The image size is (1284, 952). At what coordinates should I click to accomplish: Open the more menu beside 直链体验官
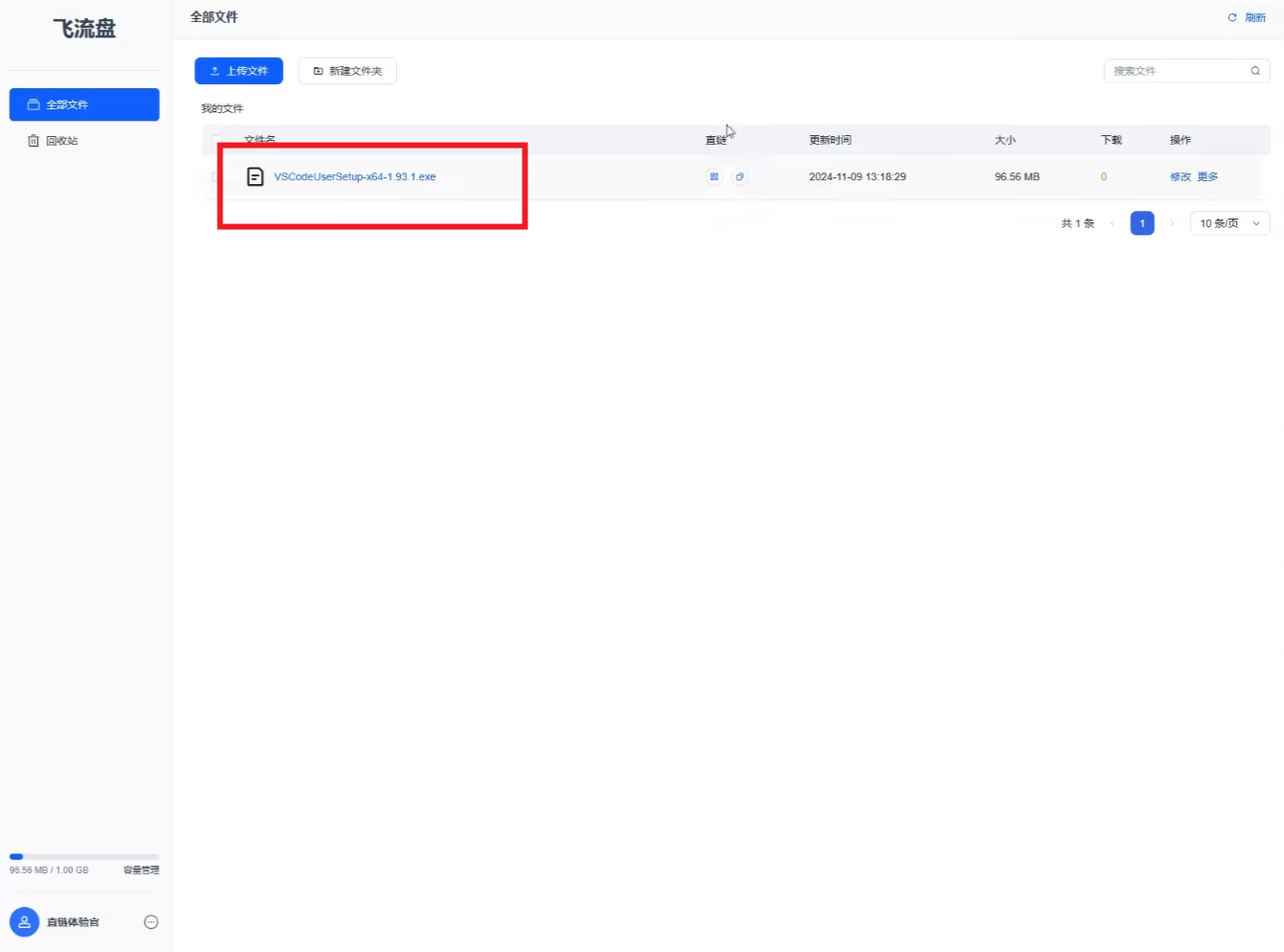tap(151, 922)
